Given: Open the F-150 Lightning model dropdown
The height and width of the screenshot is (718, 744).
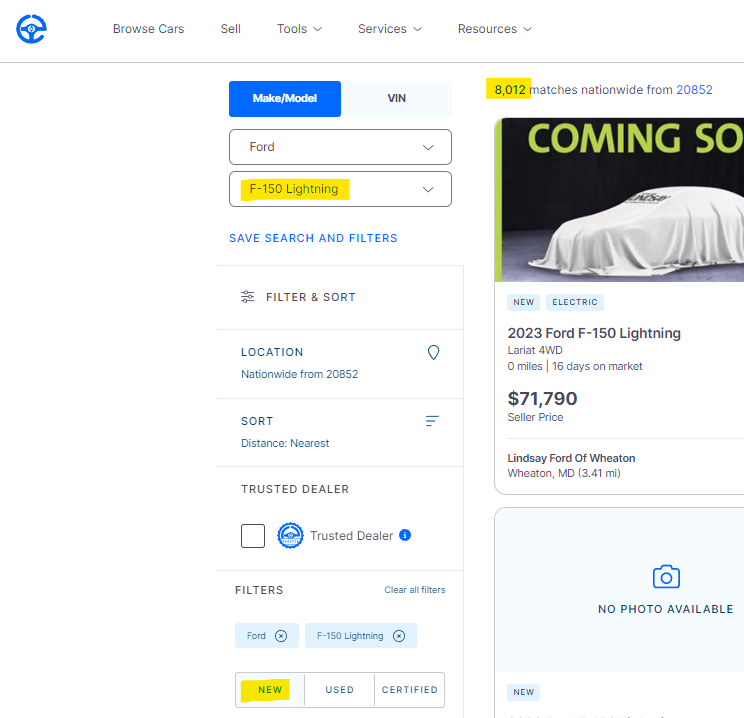Looking at the screenshot, I should 340,189.
